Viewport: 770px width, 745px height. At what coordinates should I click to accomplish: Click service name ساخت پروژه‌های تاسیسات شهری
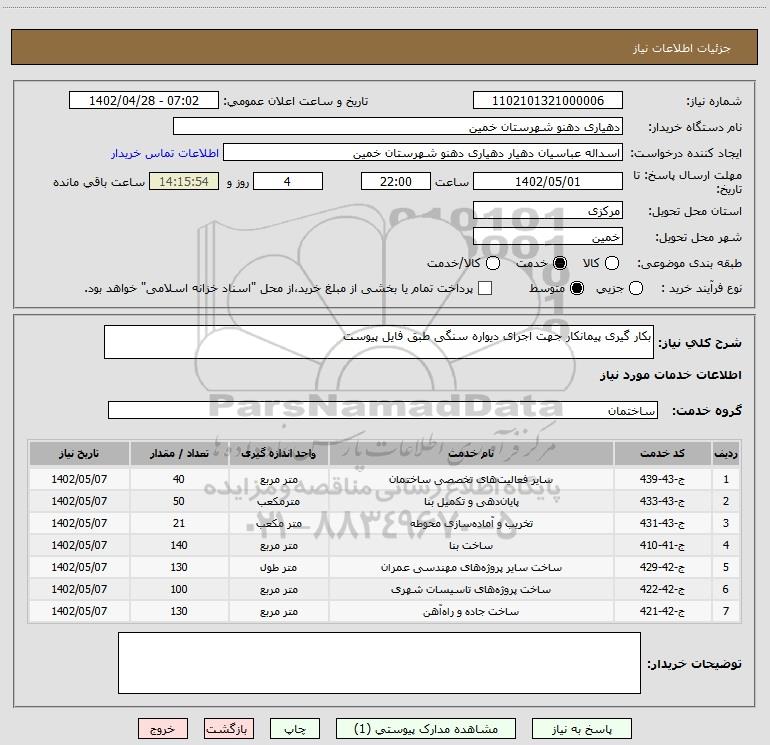pos(471,589)
